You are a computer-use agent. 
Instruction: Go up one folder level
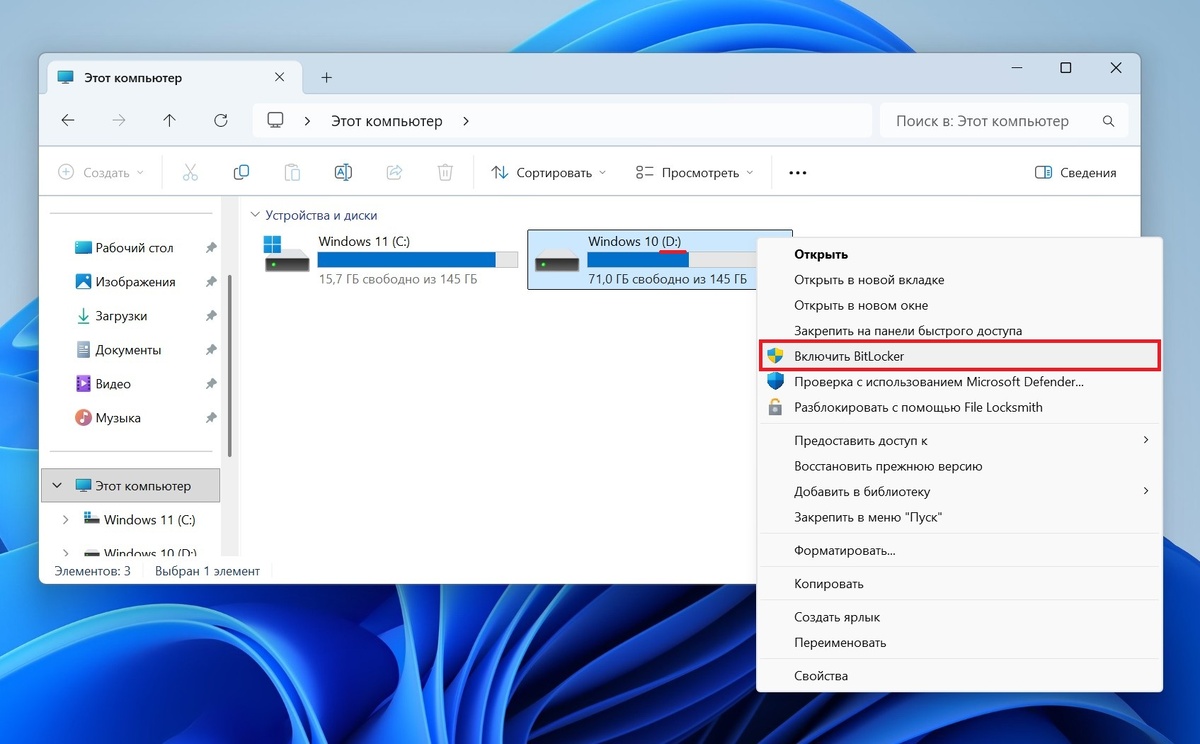[x=170, y=121]
